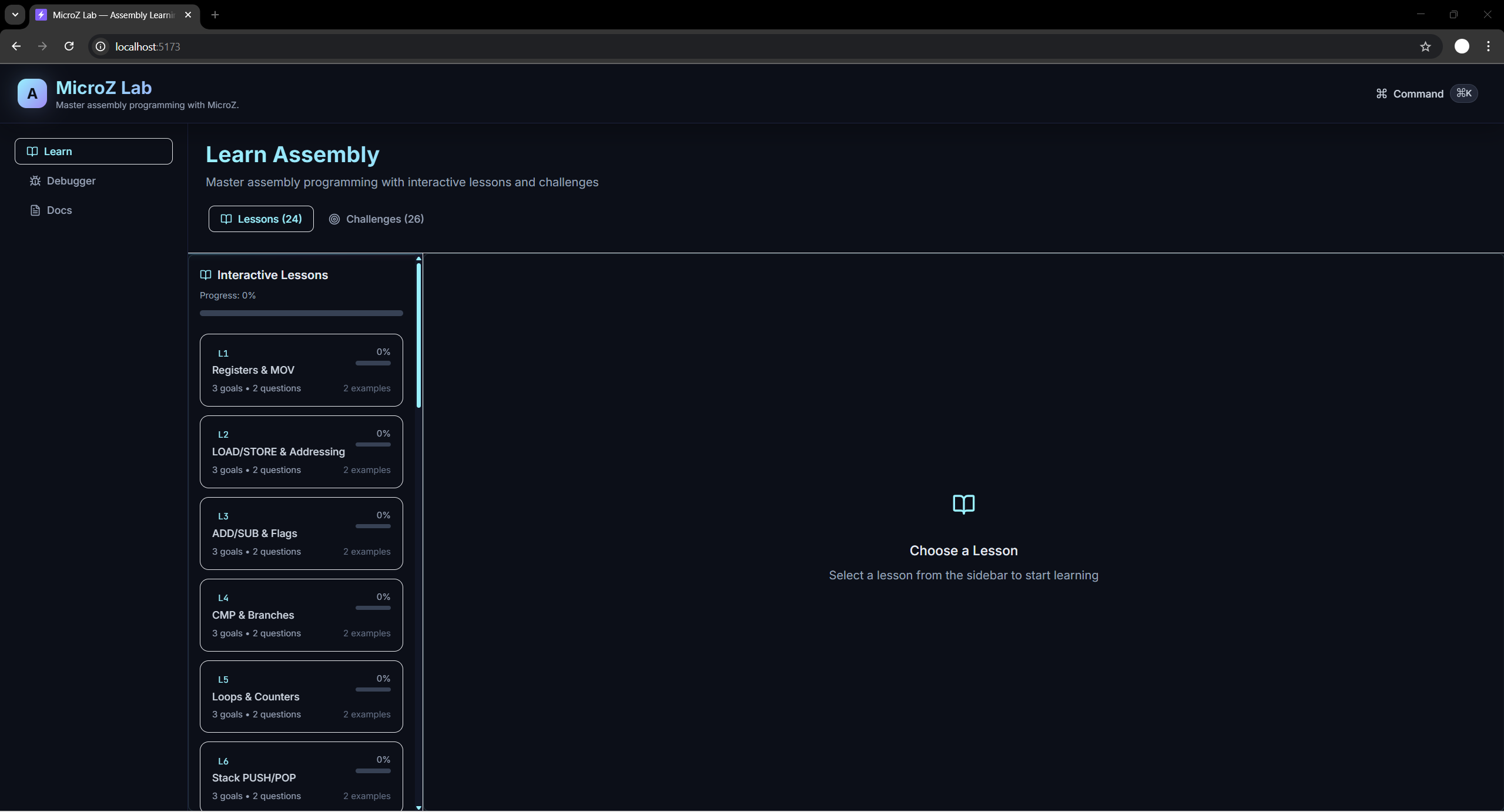Click the Command key symbol icon
Screen dimensions: 1504x812
tap(1381, 94)
